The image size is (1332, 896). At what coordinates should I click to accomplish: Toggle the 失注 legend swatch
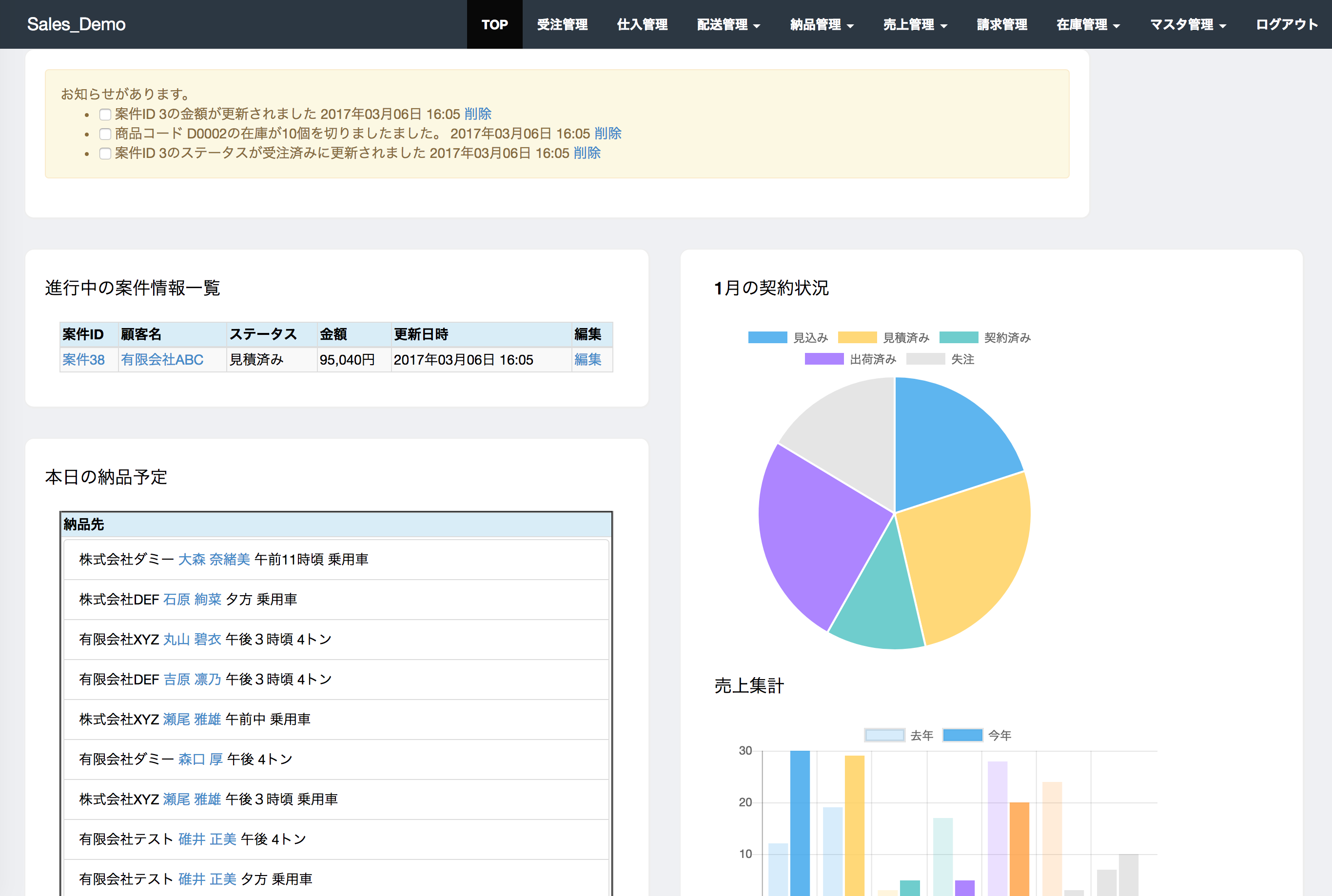(x=925, y=359)
